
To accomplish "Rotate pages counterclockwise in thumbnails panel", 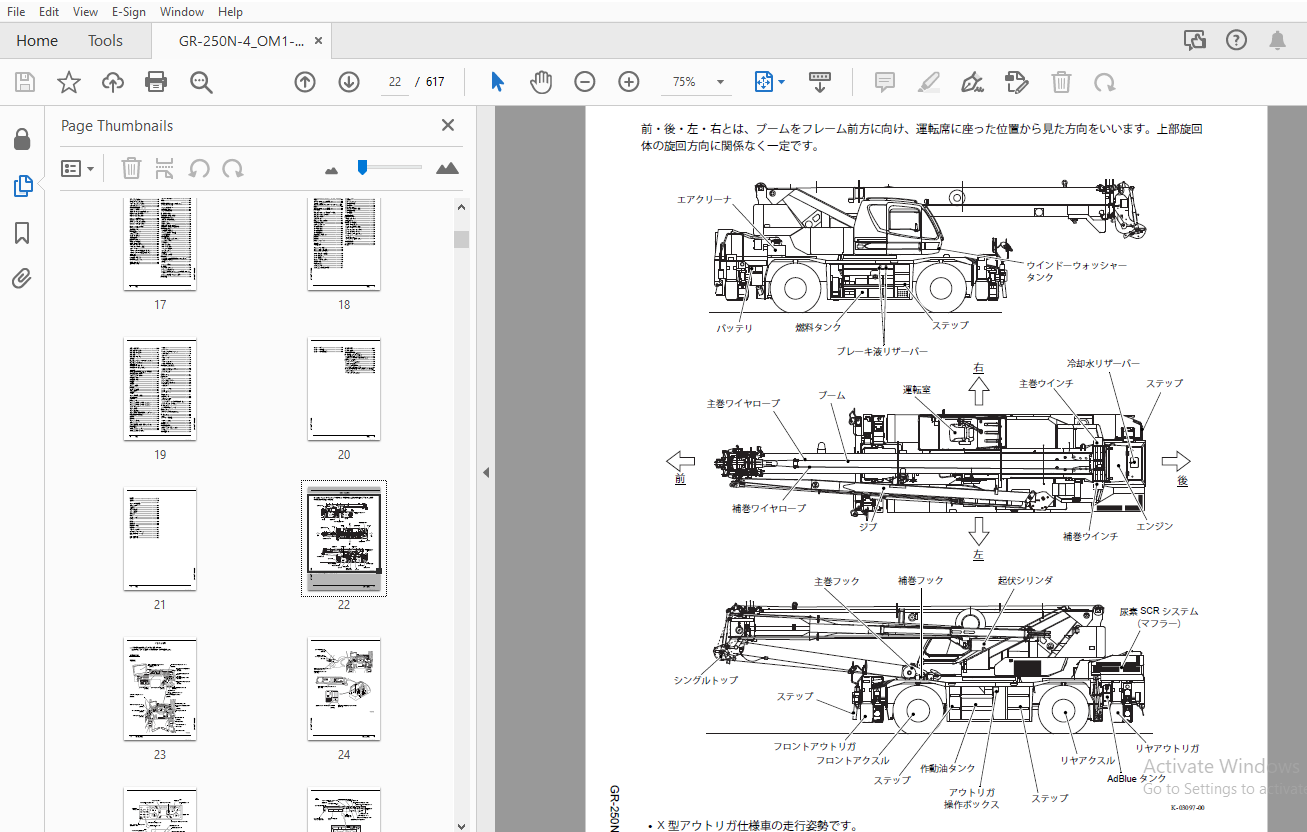I will [199, 168].
